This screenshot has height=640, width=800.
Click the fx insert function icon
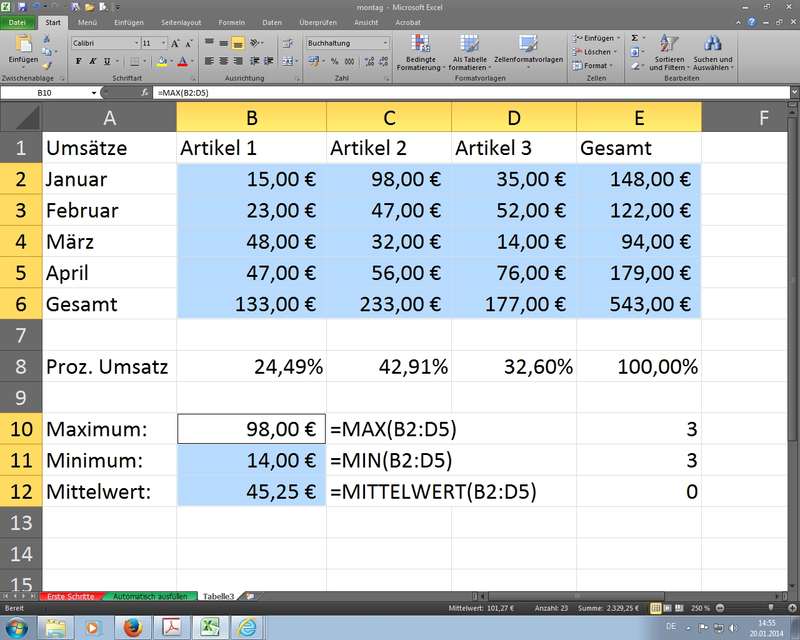click(x=146, y=92)
